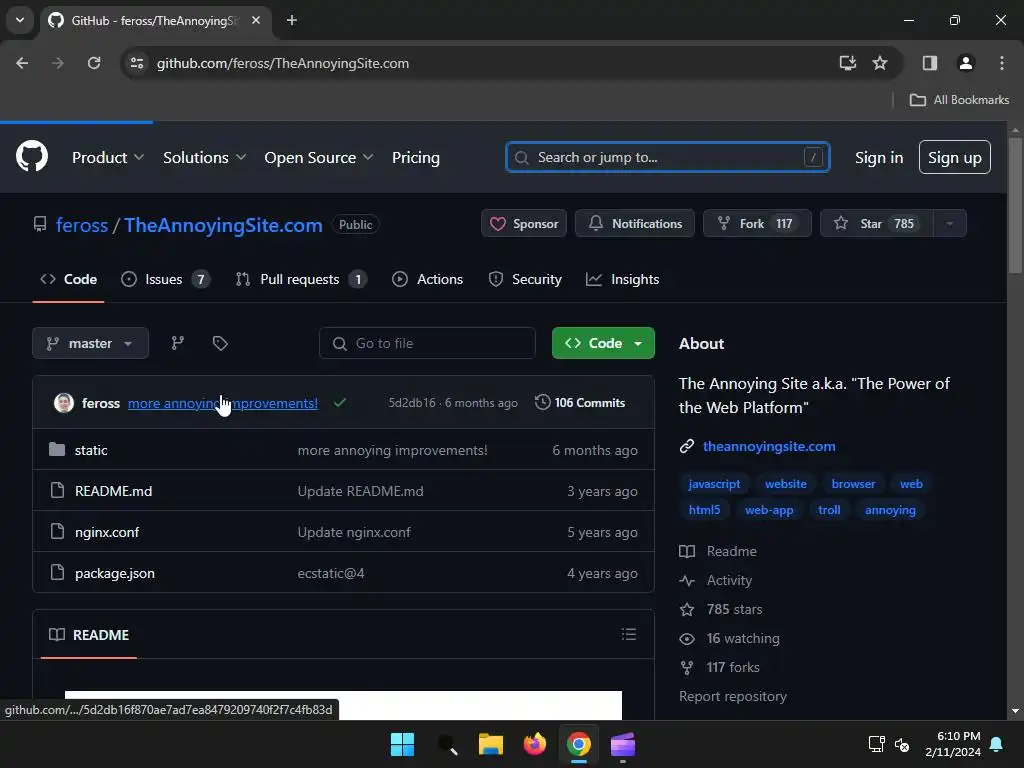Sponsor the repository

pos(524,223)
